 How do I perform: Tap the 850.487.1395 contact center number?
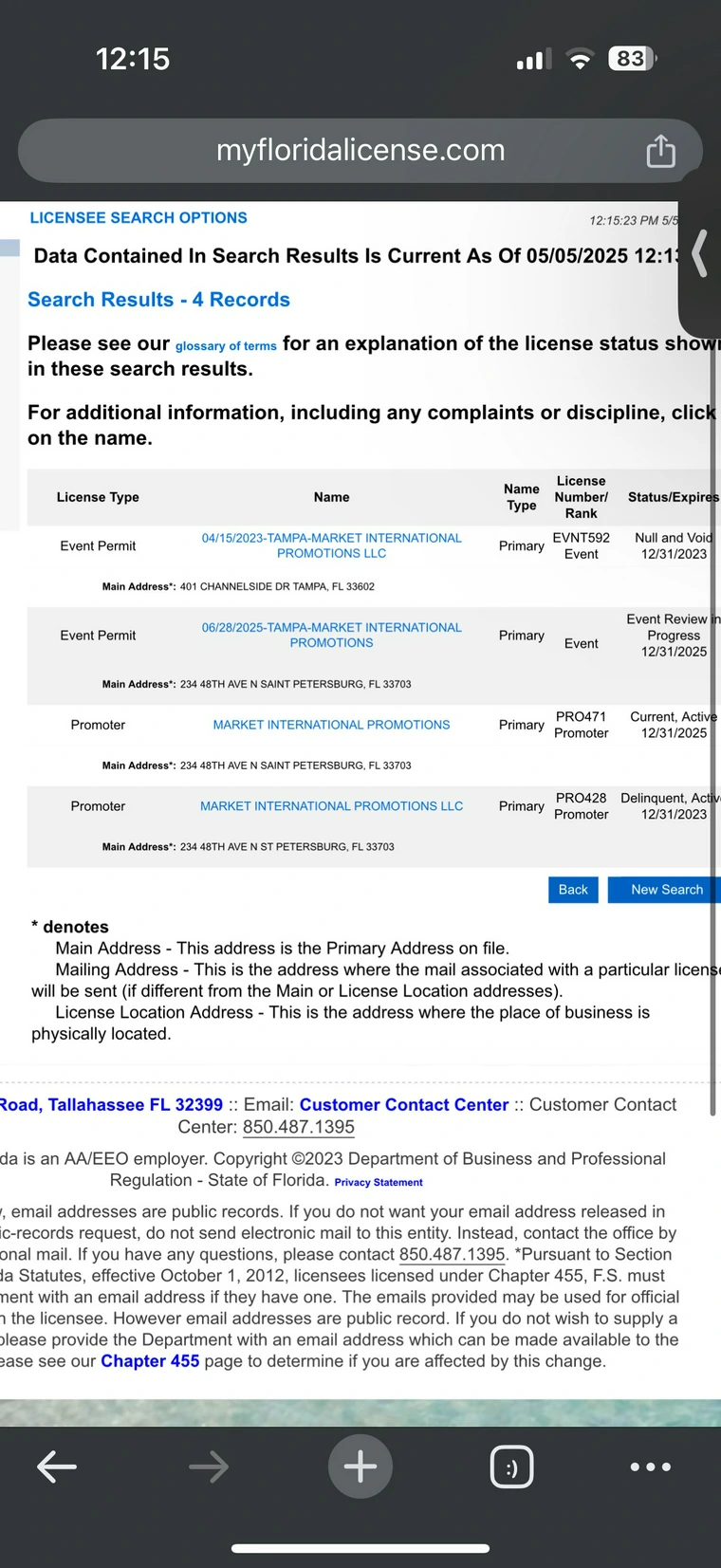click(299, 1127)
